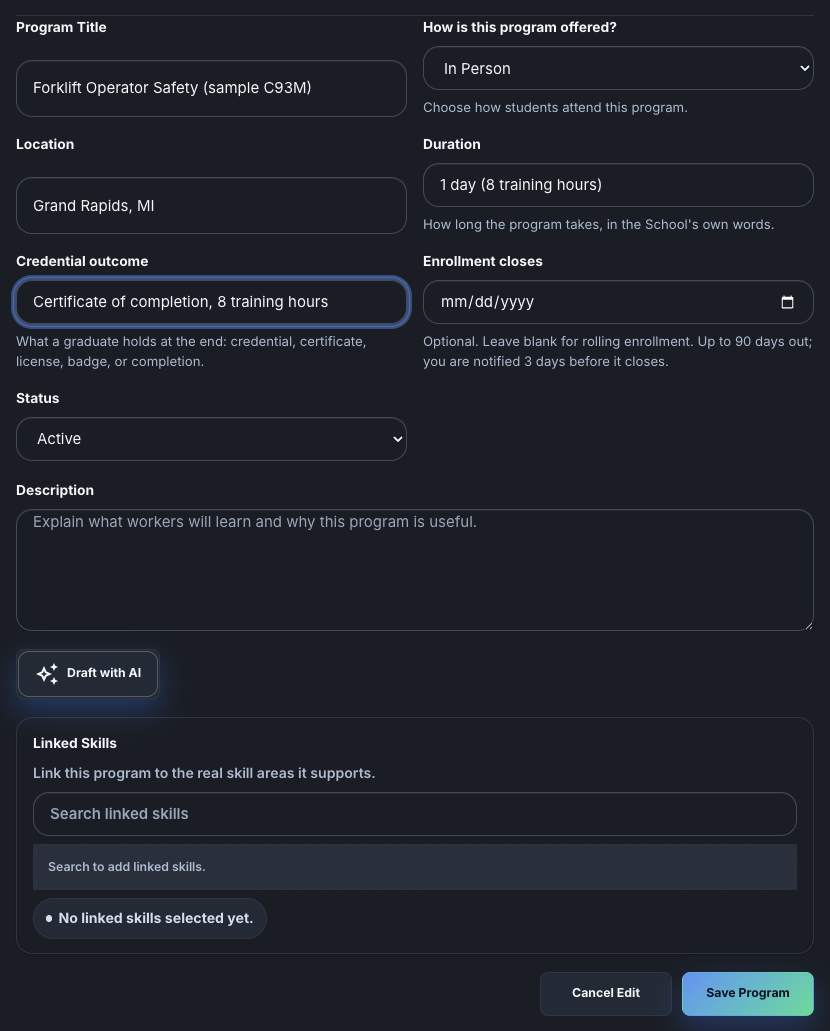Viewport: 830px width, 1031px height.
Task: Click the sparkle icon on Draft with AI
Action: point(47,673)
